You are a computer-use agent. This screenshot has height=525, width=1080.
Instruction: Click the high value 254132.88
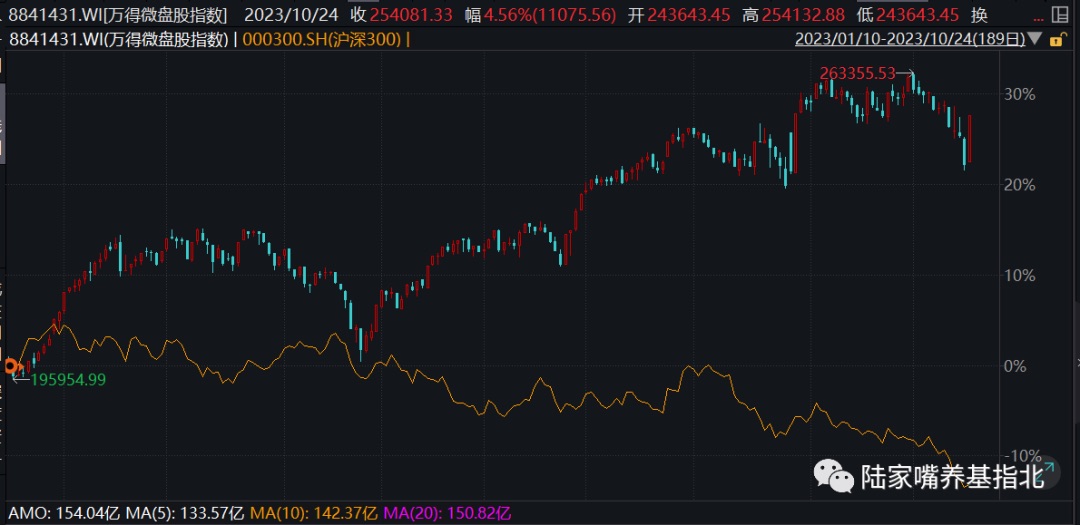pos(803,14)
